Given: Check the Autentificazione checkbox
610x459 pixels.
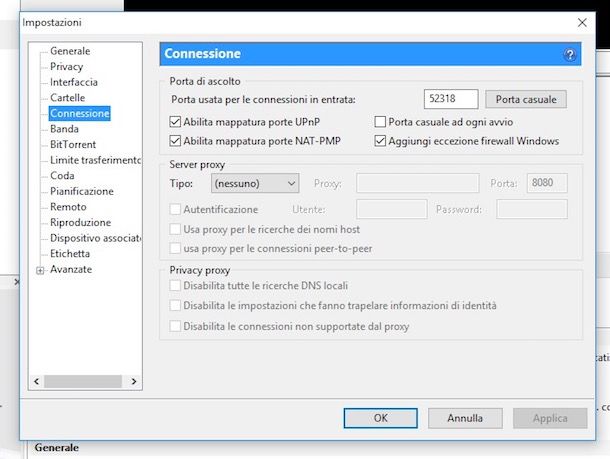Looking at the screenshot, I should [175, 209].
